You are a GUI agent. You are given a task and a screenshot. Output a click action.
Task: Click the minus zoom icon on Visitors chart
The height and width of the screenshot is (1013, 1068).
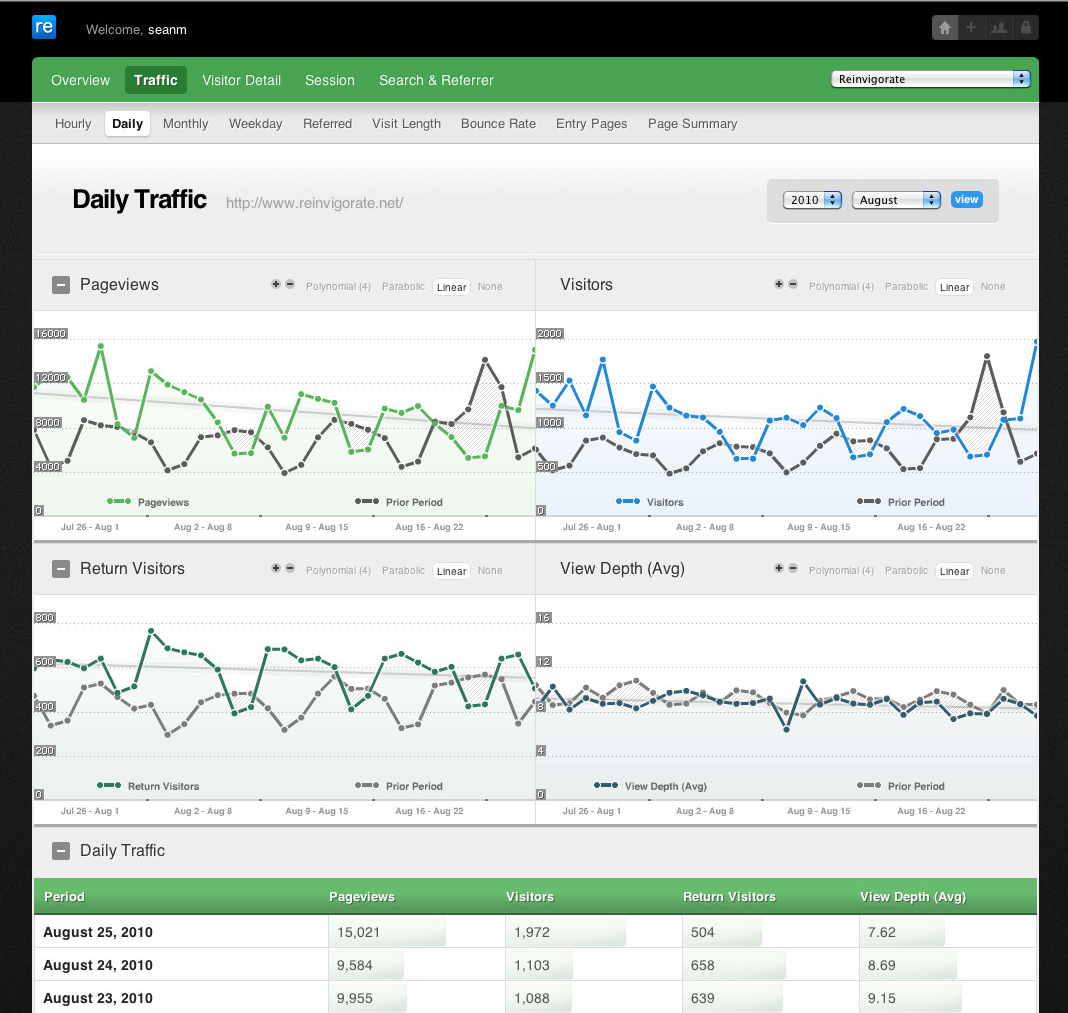tap(793, 285)
